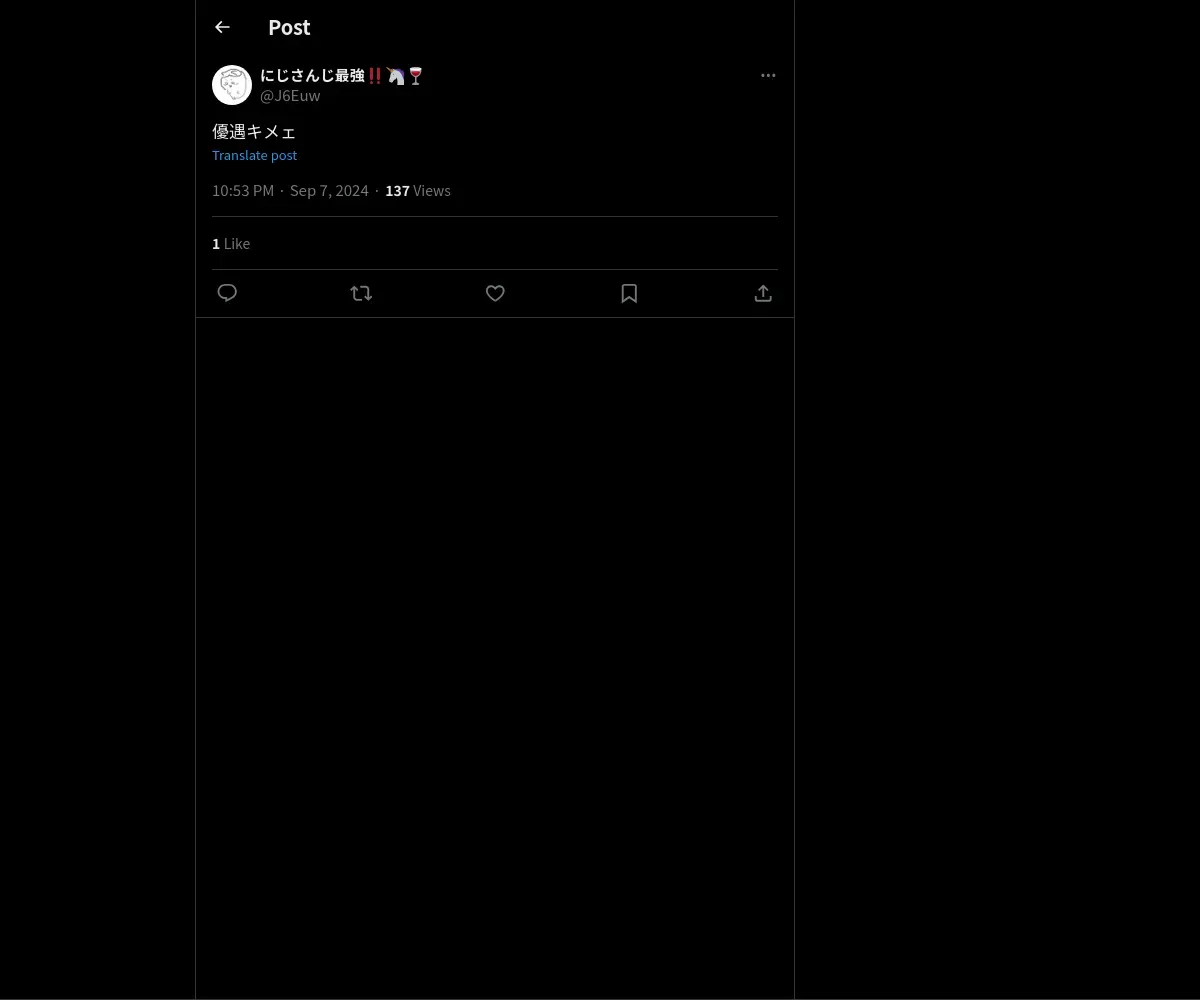The image size is (1200, 1000).
Task: Click the Translate post link
Action: click(254, 155)
